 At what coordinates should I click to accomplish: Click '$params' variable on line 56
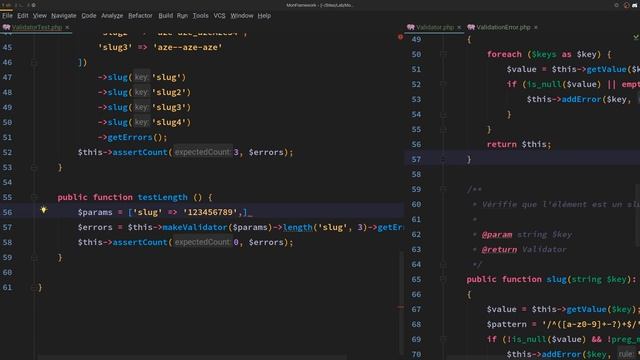95,212
